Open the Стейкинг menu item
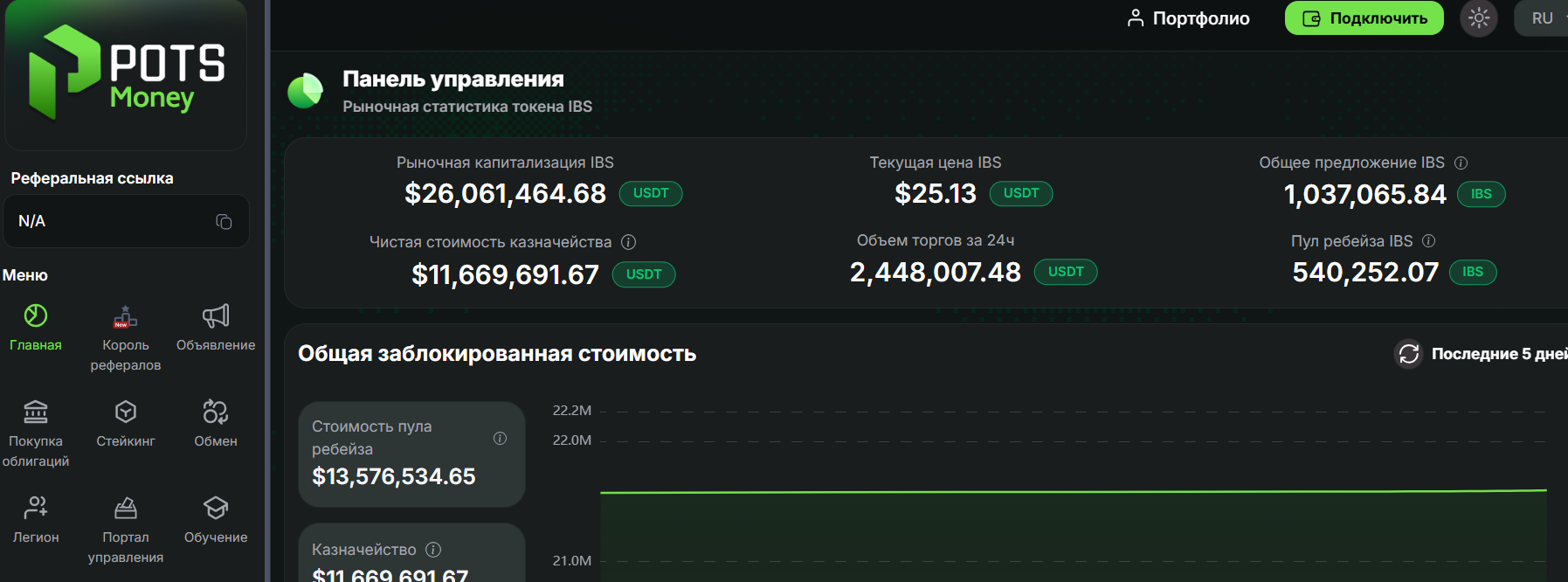The width and height of the screenshot is (1568, 582). [126, 425]
